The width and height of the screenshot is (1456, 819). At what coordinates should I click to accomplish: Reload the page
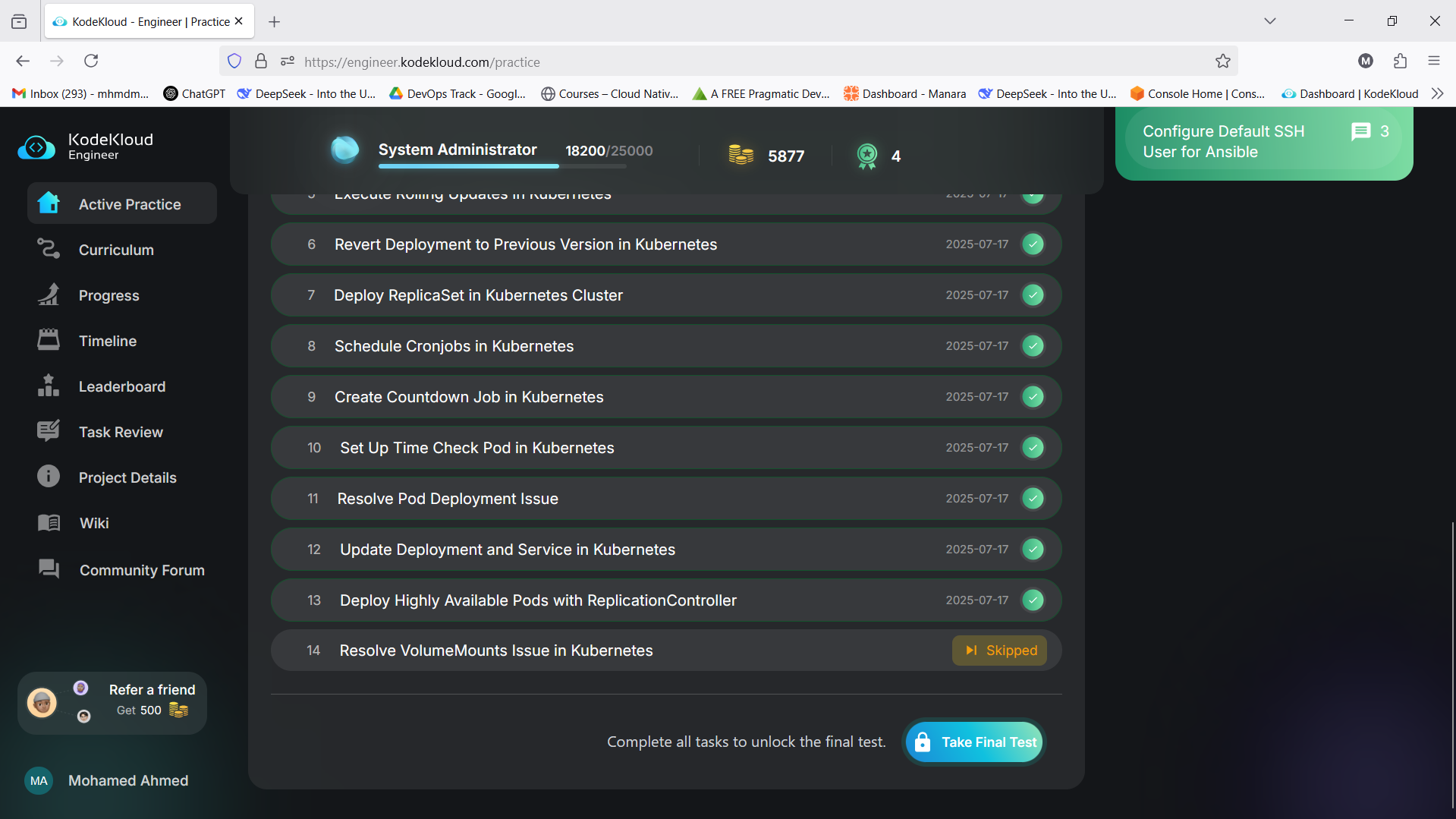91,61
